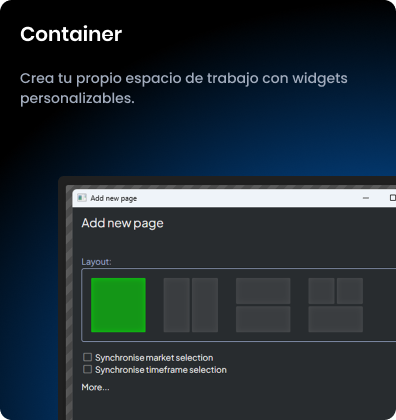Viewport: 396px width, 420px height.
Task: Tick the Synchronise timeframe selection checkbox
Action: (87, 369)
